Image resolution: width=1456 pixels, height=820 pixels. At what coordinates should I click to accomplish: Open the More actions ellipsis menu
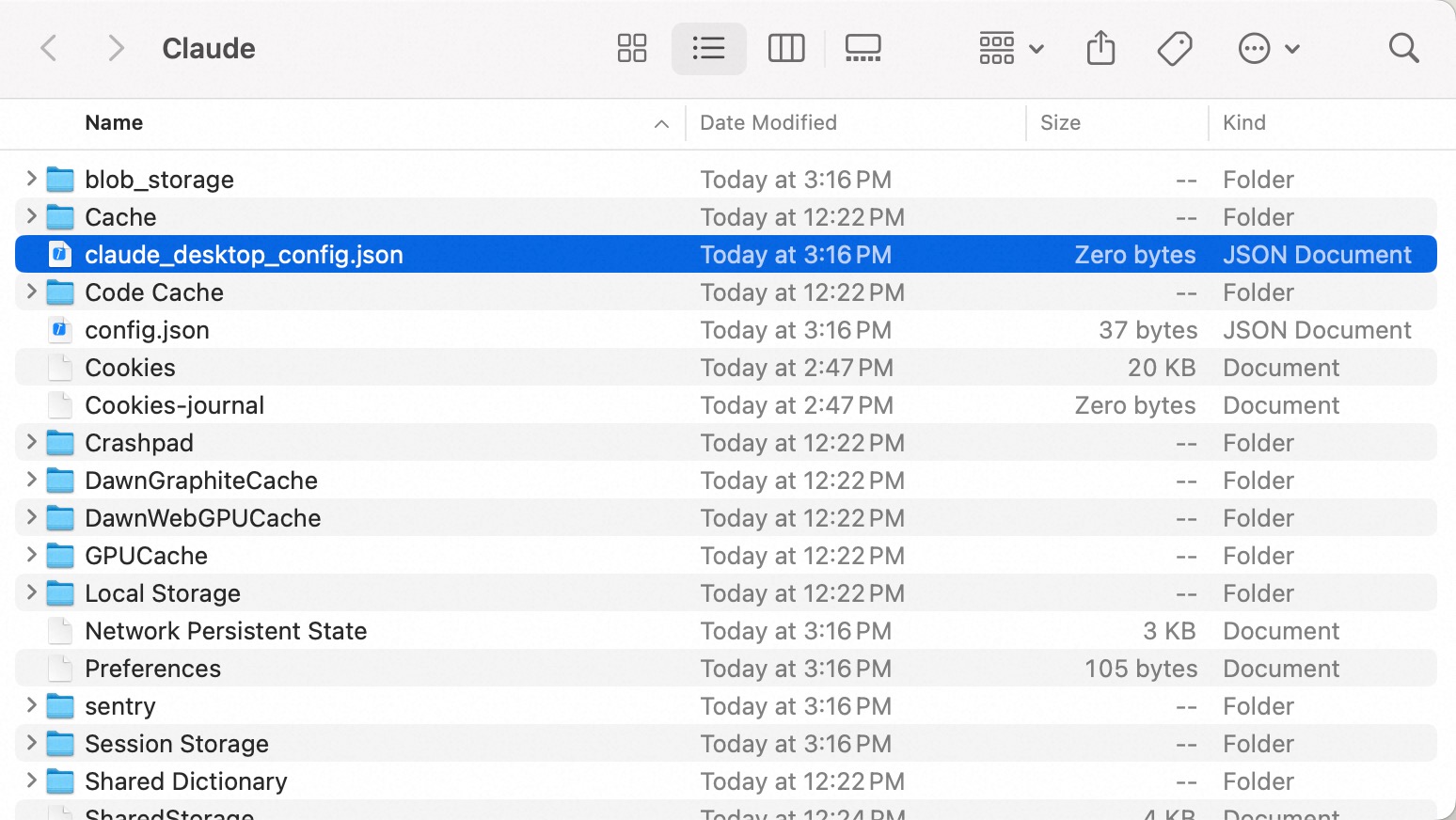1268,48
